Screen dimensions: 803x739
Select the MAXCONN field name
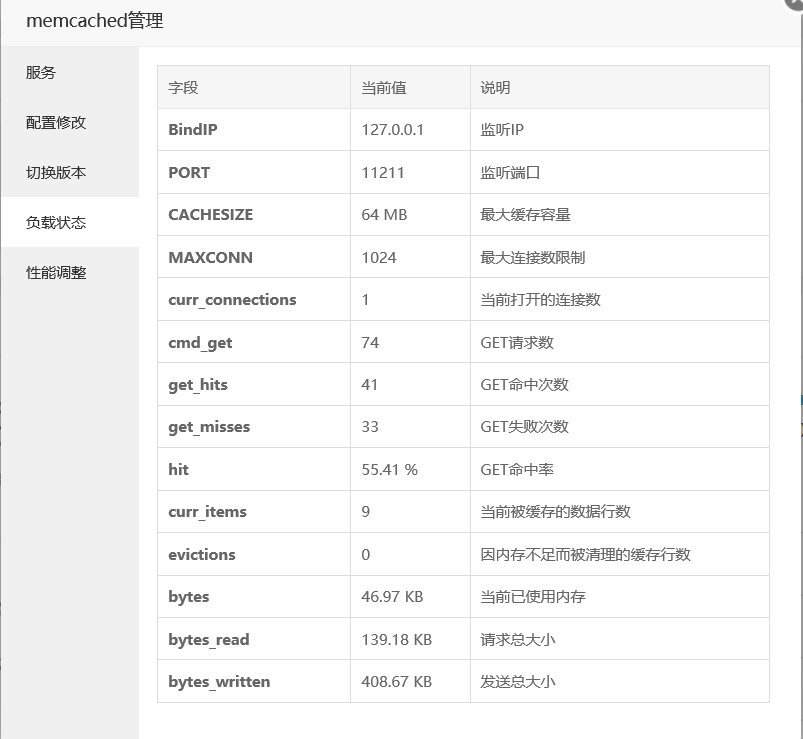tap(210, 258)
